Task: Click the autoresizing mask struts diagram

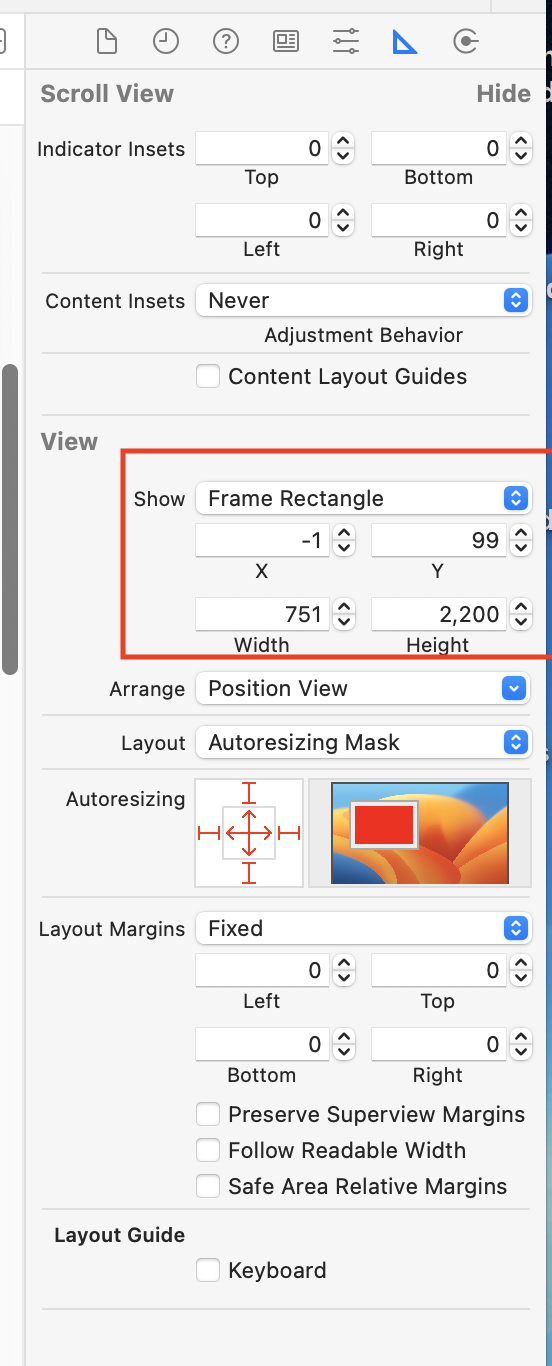Action: point(249,833)
